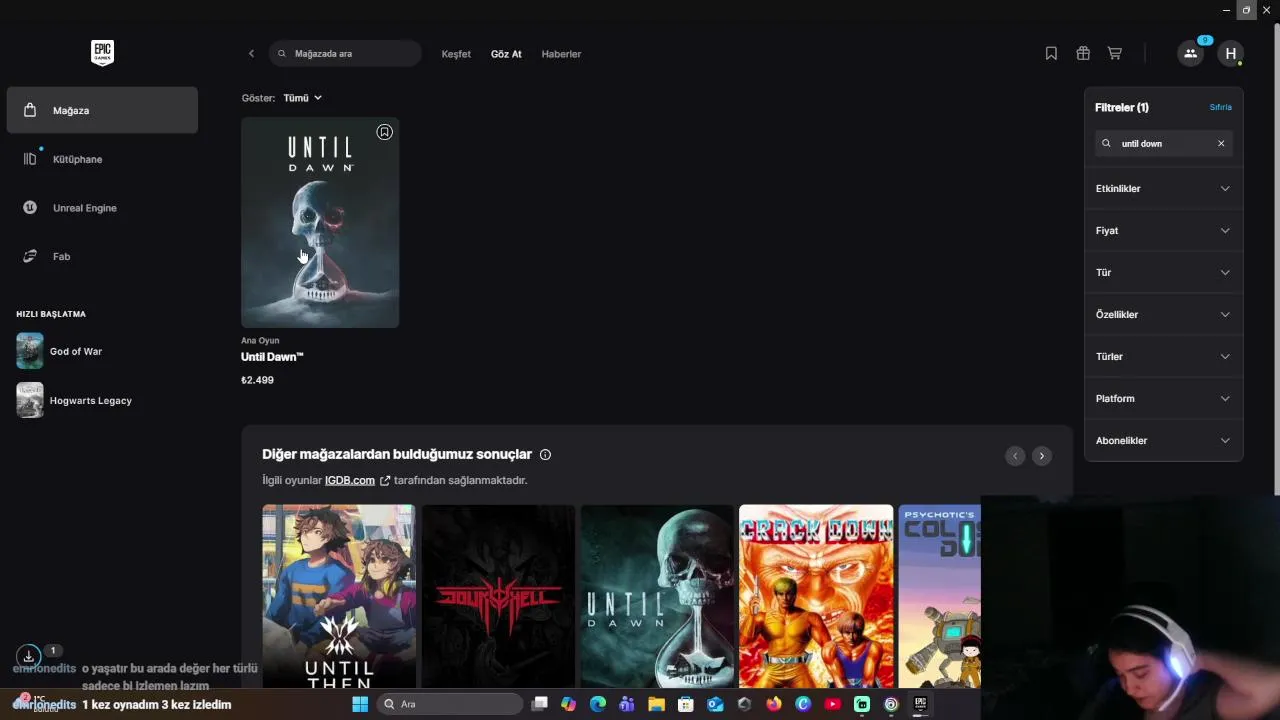Add Until Dawn to wishlist
1280x720 pixels.
pyautogui.click(x=385, y=132)
